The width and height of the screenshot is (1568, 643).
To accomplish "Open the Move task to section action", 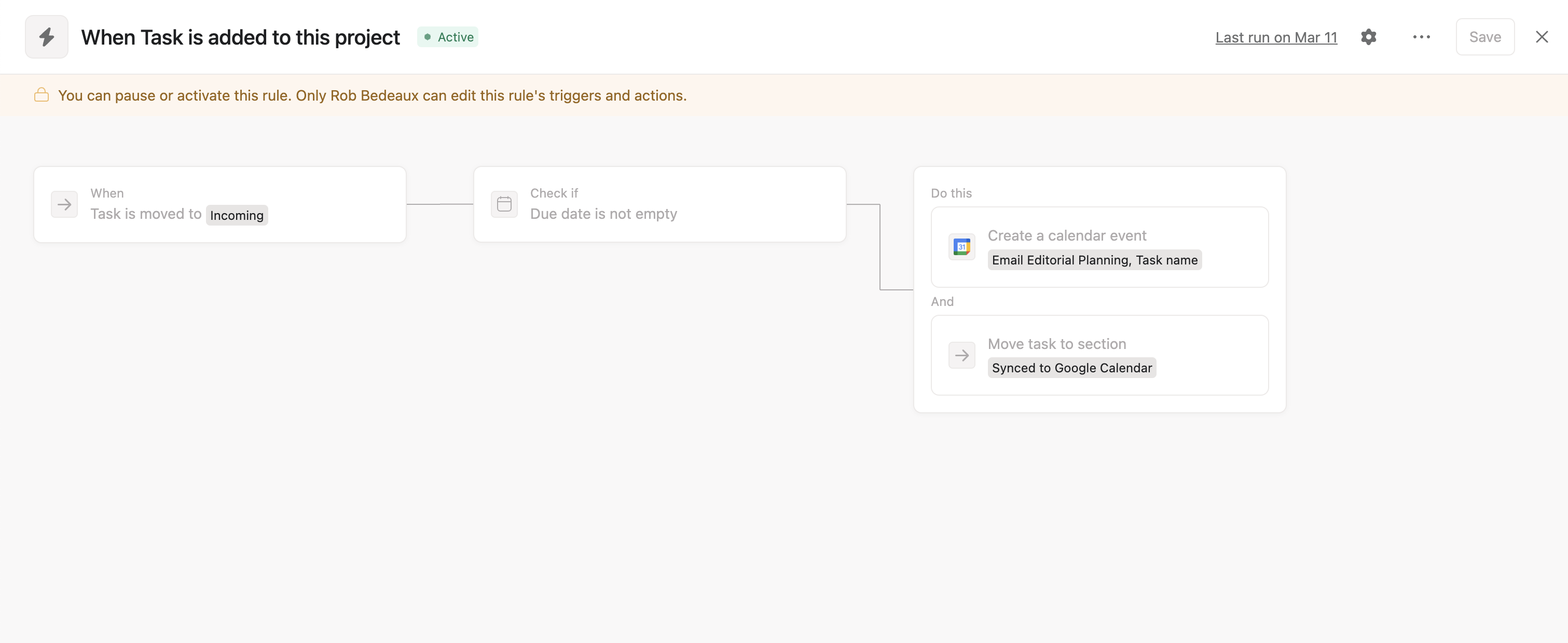I will tap(1099, 355).
